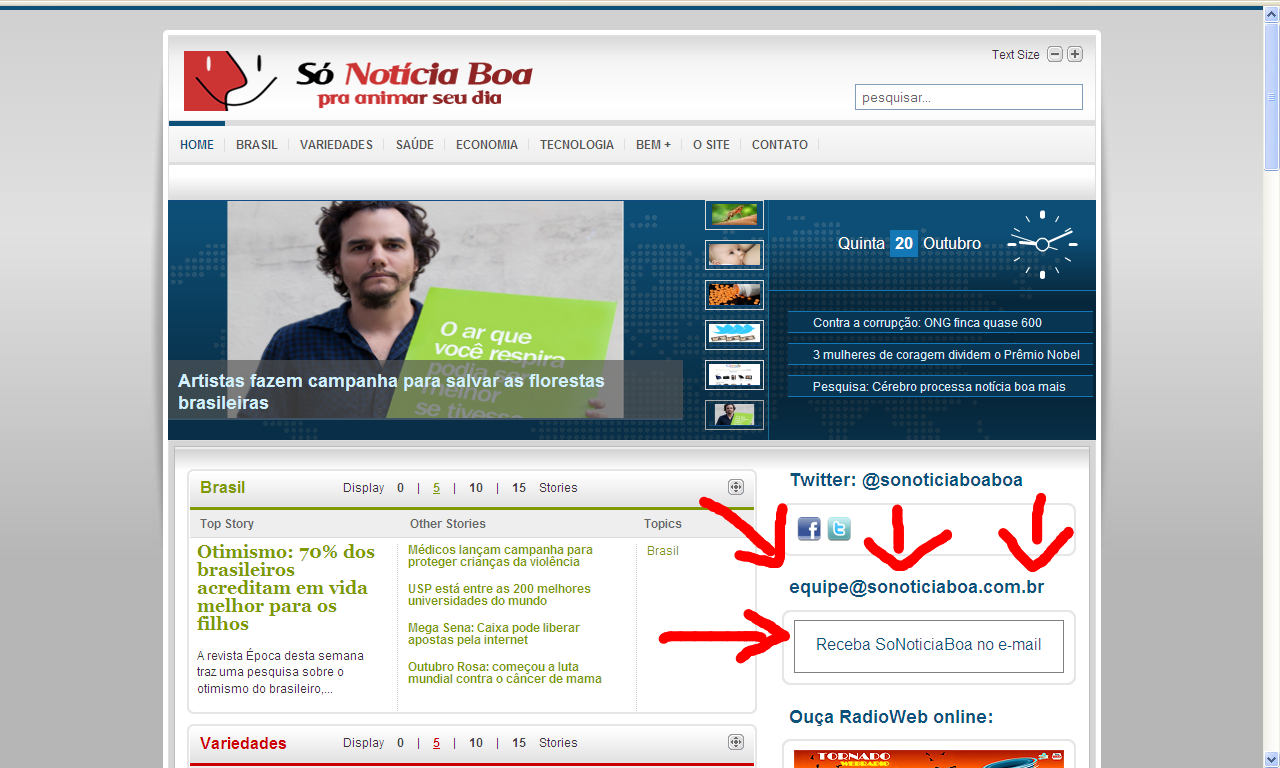Open the Variedades section widget settings icon
The image size is (1280, 768).
coord(736,742)
